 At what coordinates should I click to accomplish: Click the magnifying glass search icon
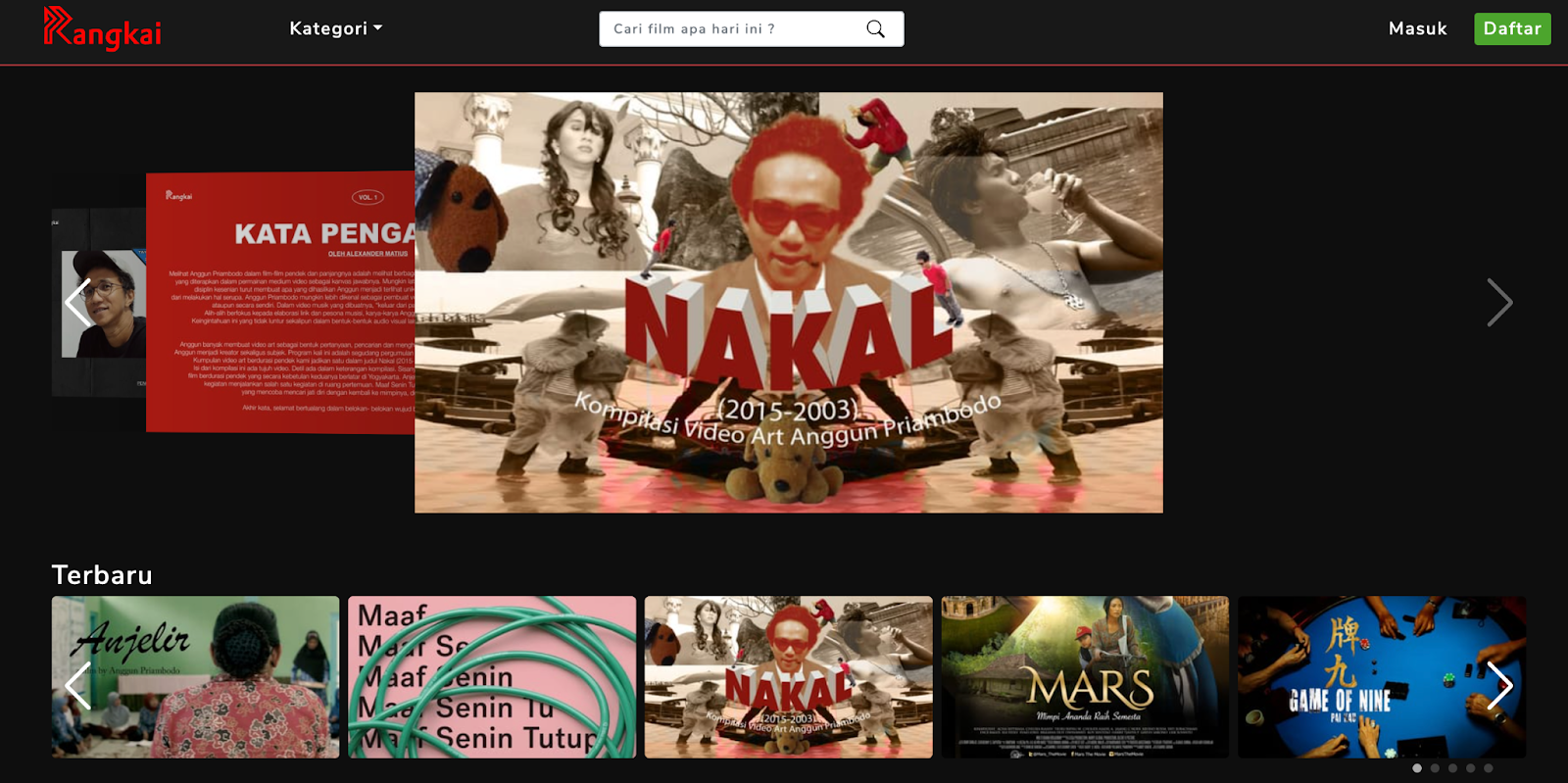click(x=876, y=29)
